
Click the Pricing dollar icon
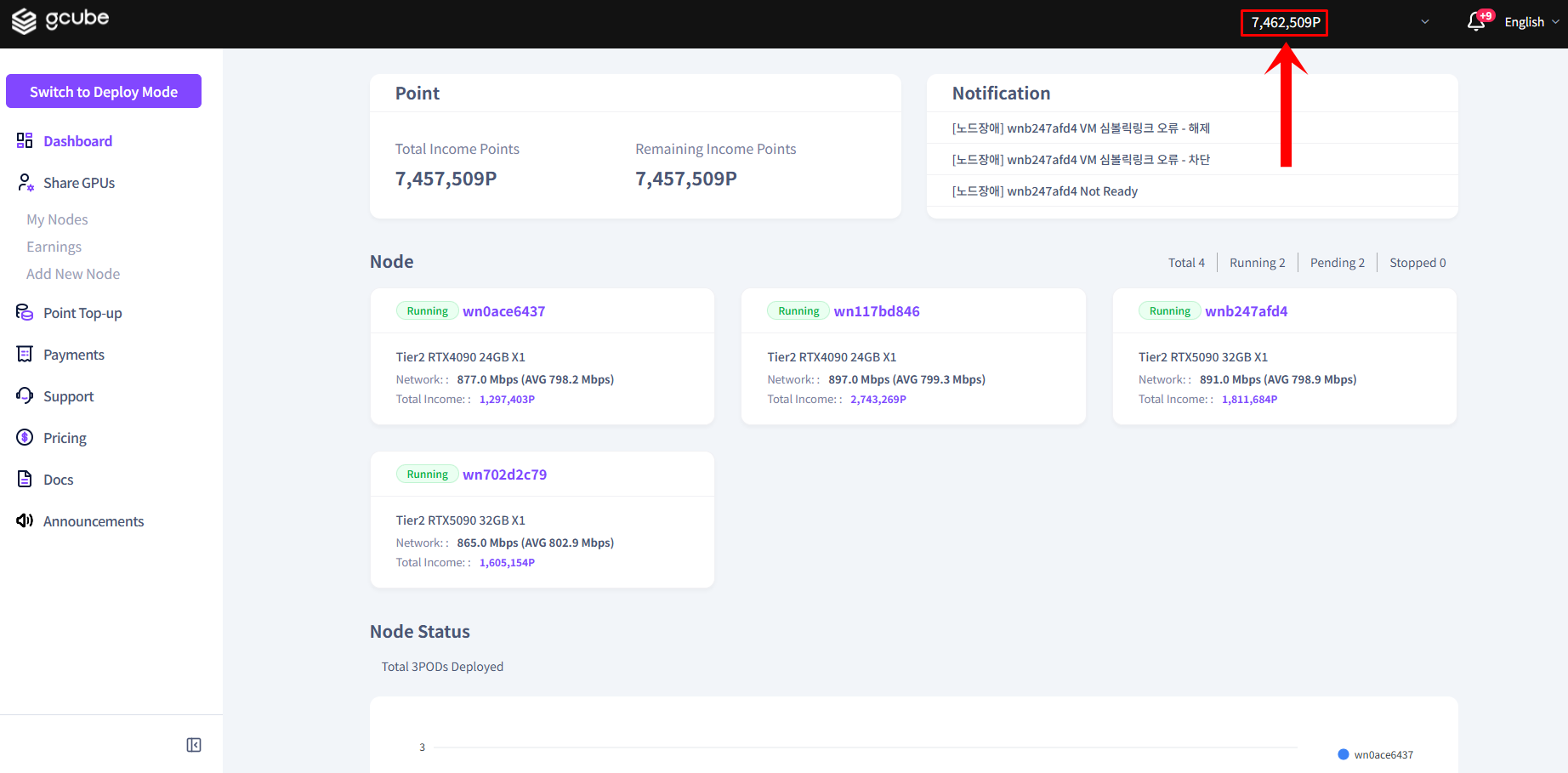tap(25, 437)
